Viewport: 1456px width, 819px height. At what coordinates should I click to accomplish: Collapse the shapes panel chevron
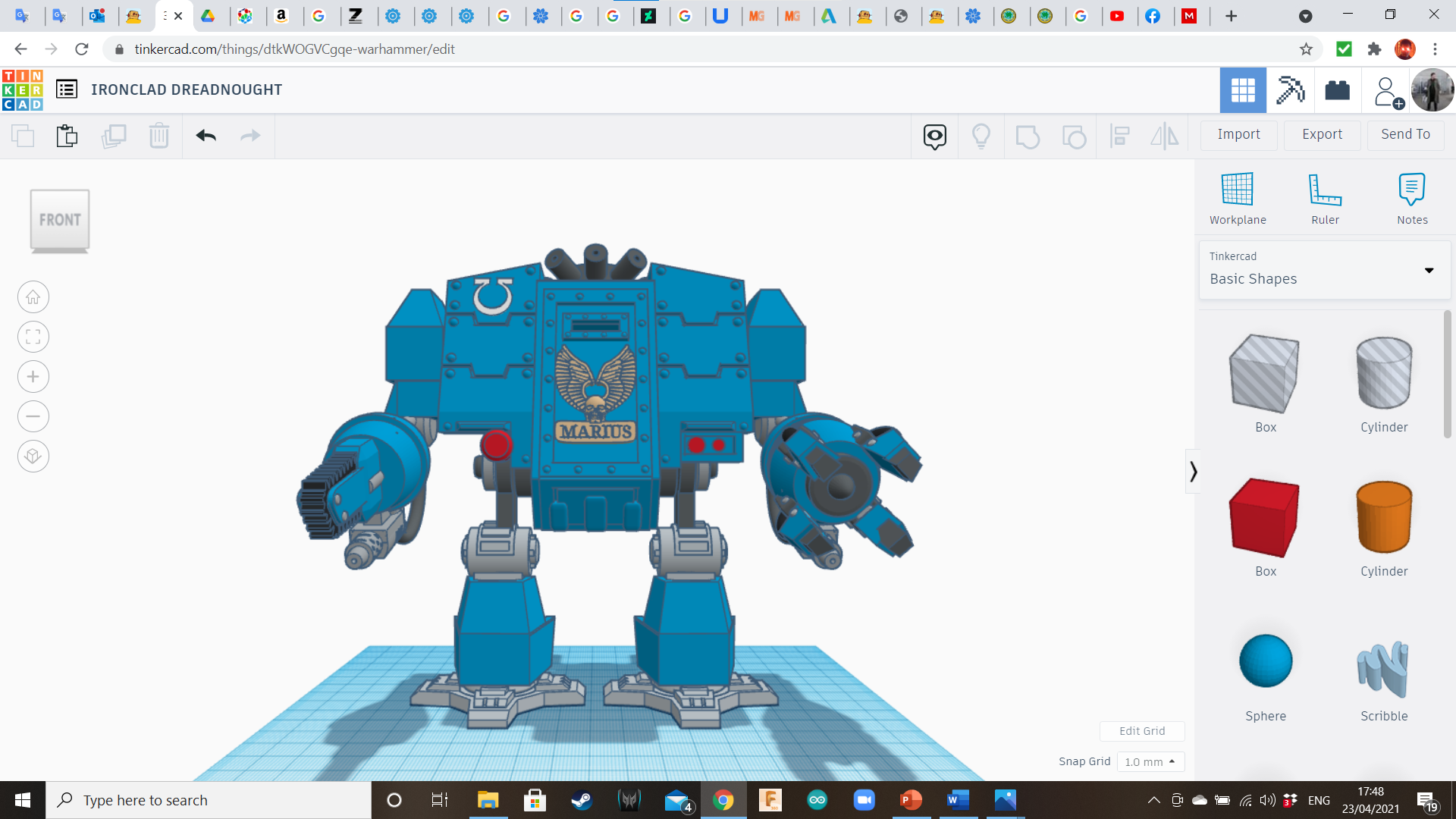point(1193,472)
